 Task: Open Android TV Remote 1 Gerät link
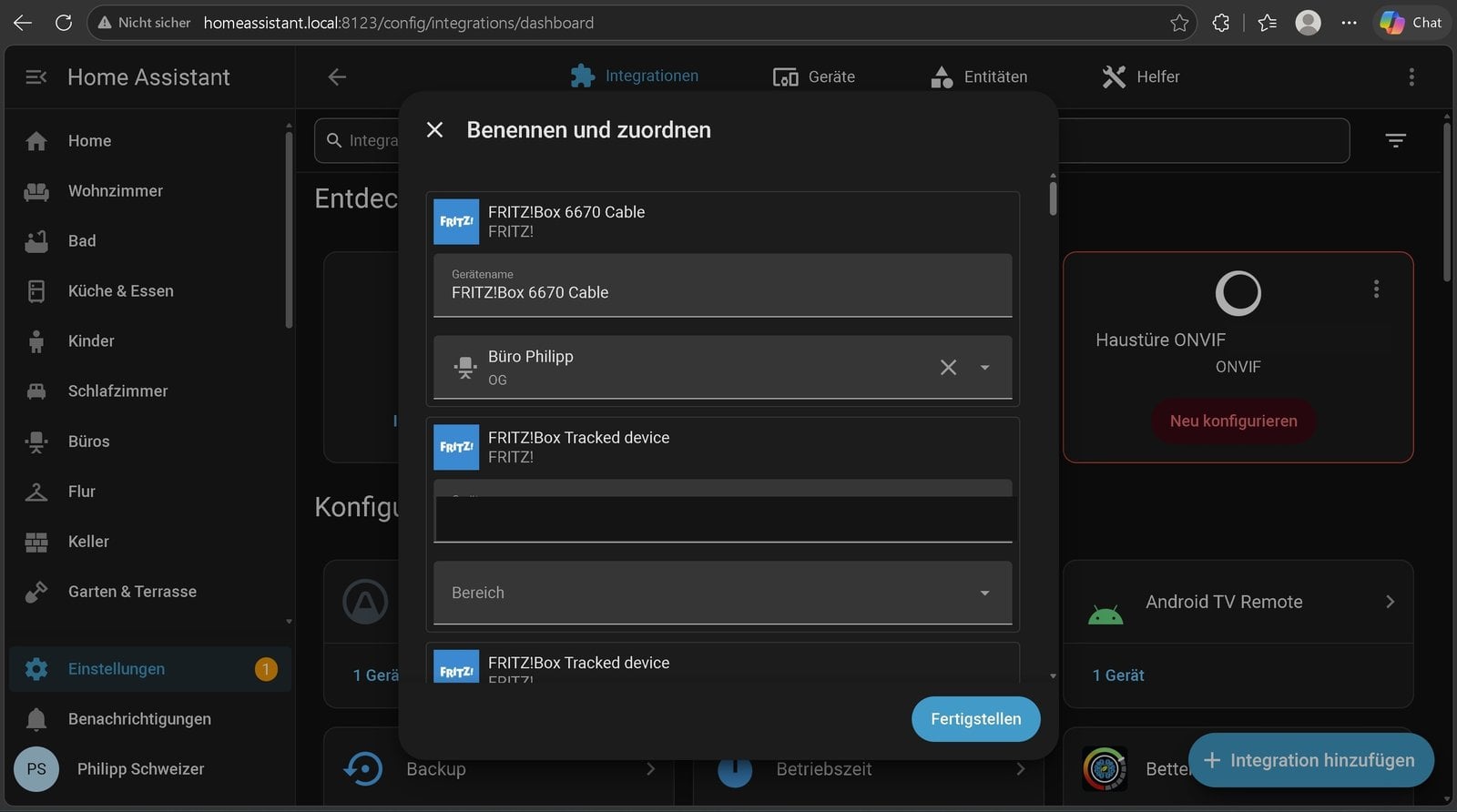pyautogui.click(x=1118, y=675)
